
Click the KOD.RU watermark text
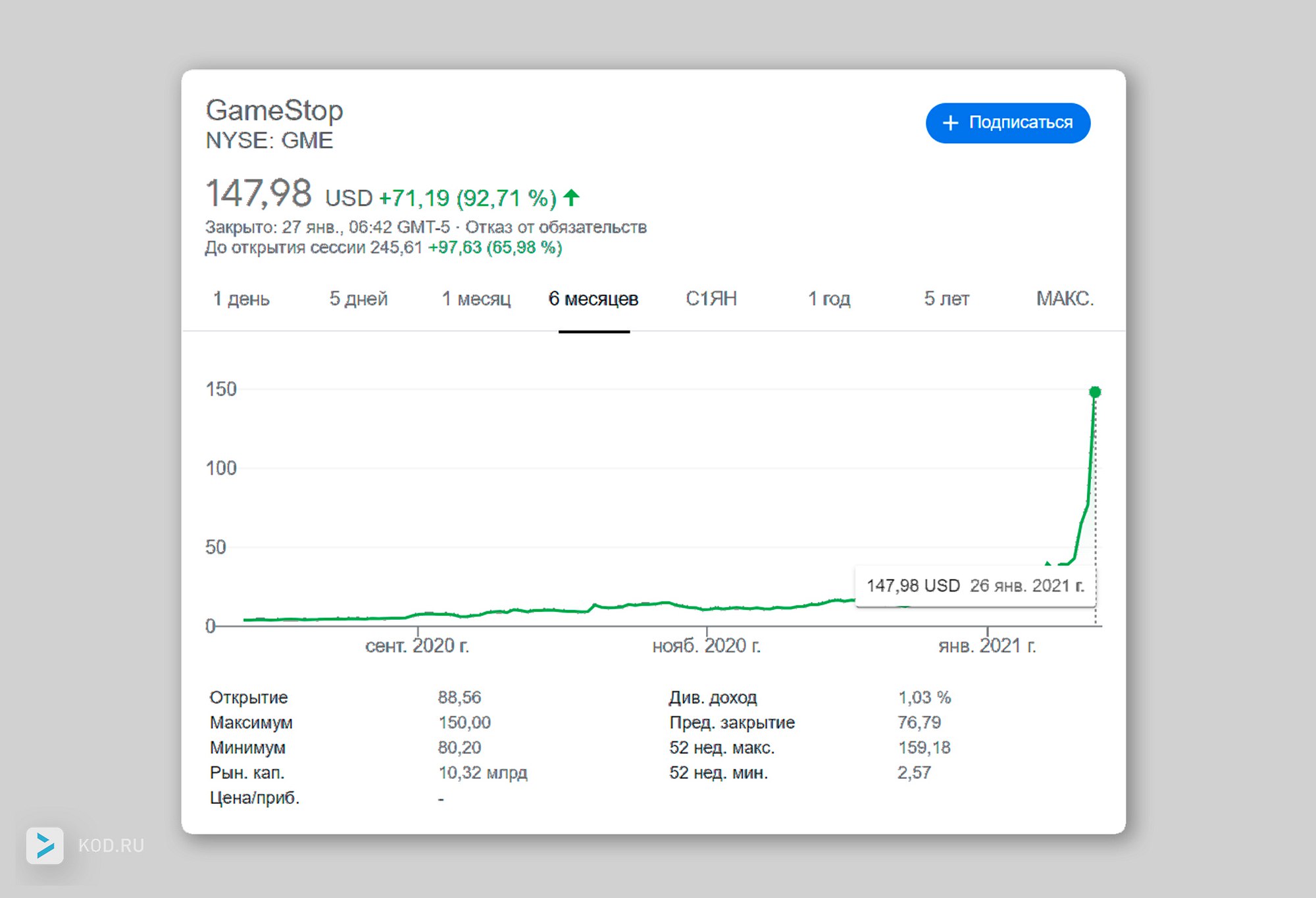111,845
